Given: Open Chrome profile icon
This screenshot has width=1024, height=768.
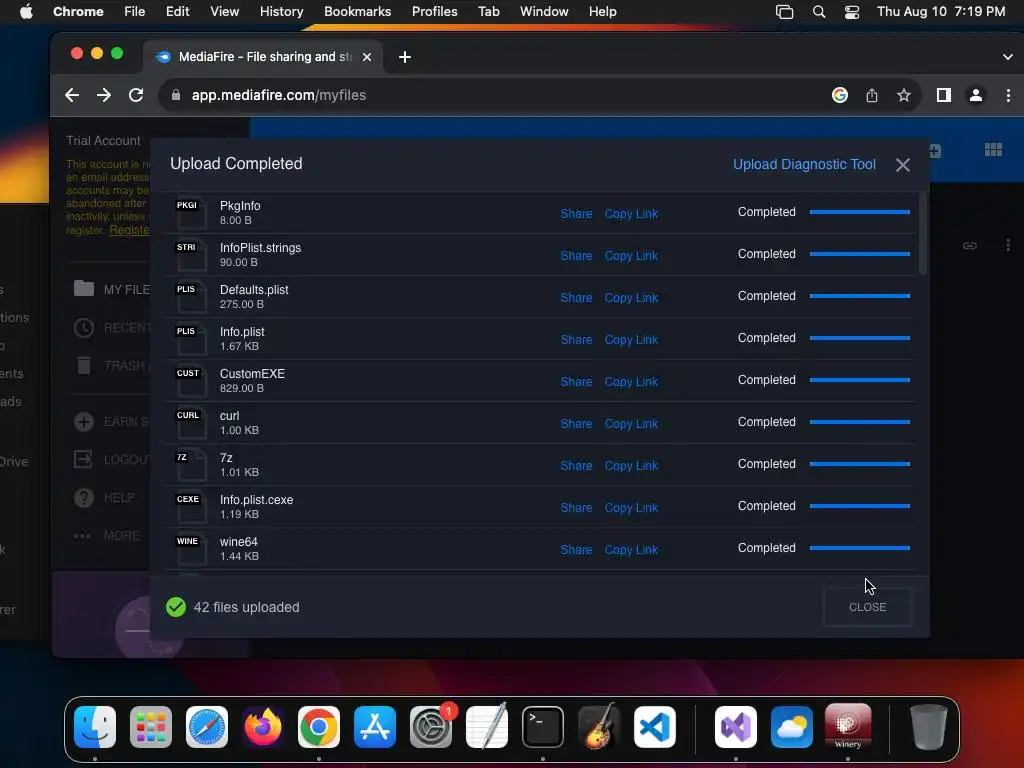Looking at the screenshot, I should pos(976,95).
